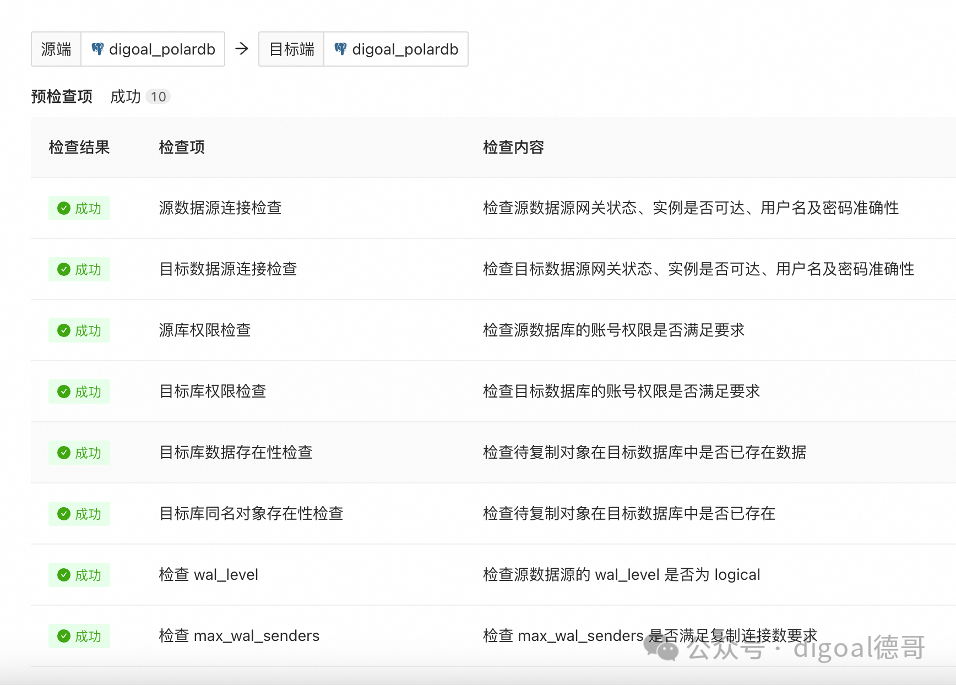Click the 源数据源连接检查 check item
The image size is (956, 686).
(x=220, y=208)
